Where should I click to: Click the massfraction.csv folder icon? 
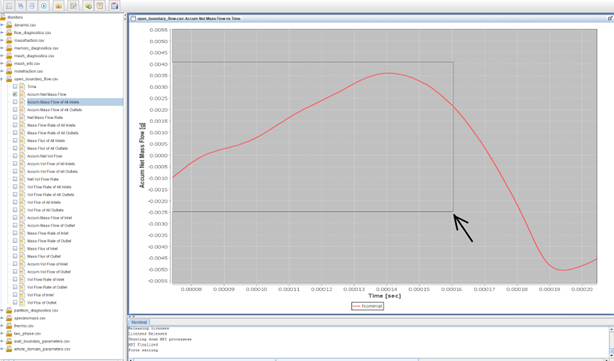click(9, 40)
